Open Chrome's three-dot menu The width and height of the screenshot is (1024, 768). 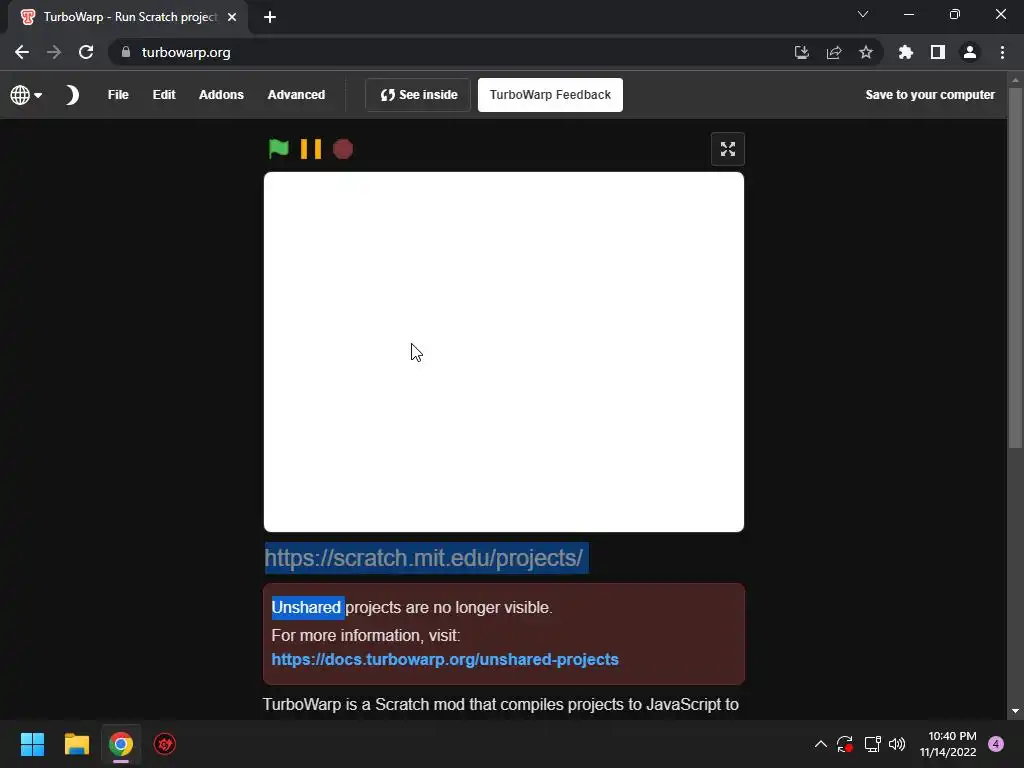coord(1002,52)
